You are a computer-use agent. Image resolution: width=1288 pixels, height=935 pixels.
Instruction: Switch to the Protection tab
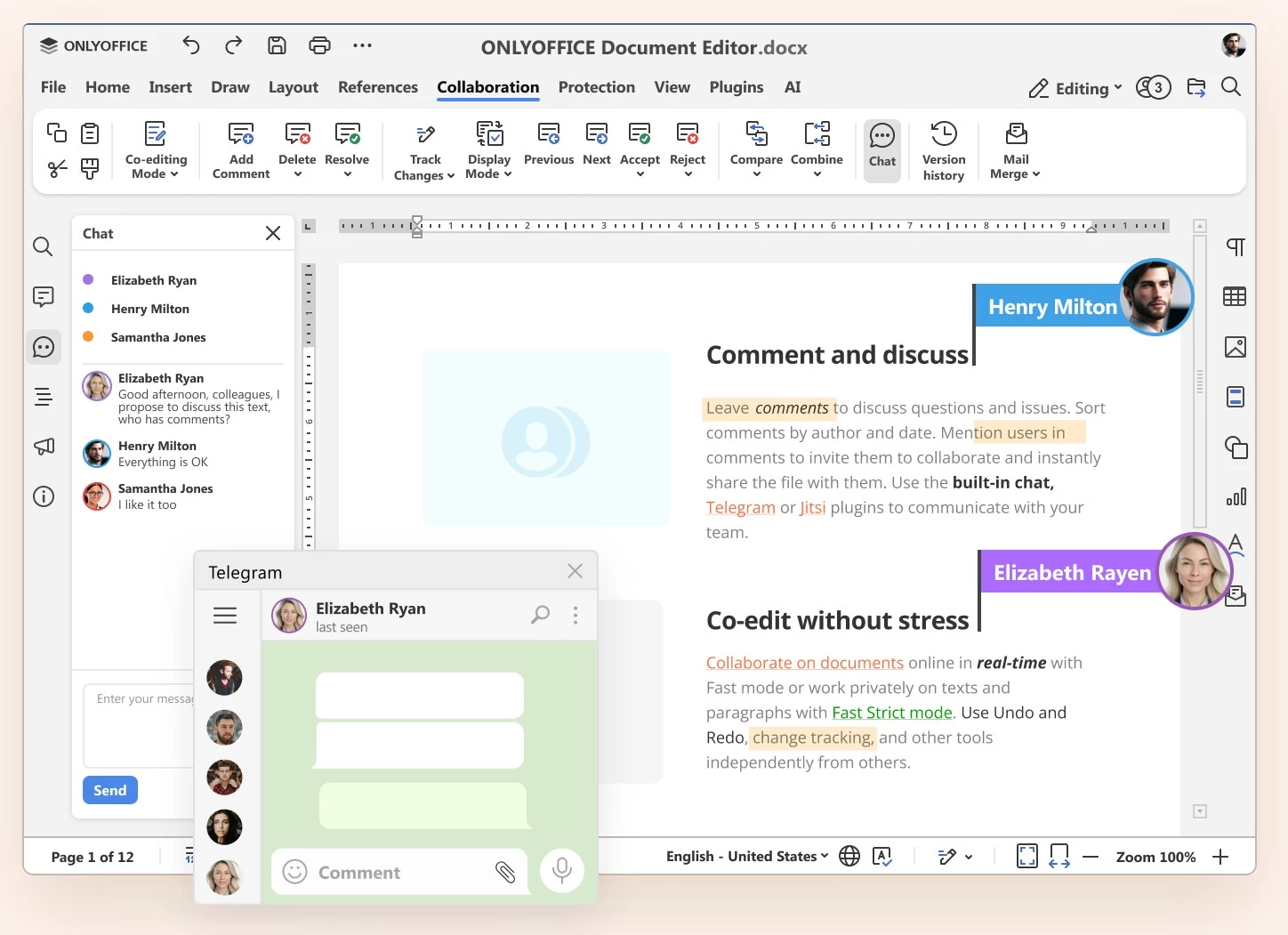(597, 87)
